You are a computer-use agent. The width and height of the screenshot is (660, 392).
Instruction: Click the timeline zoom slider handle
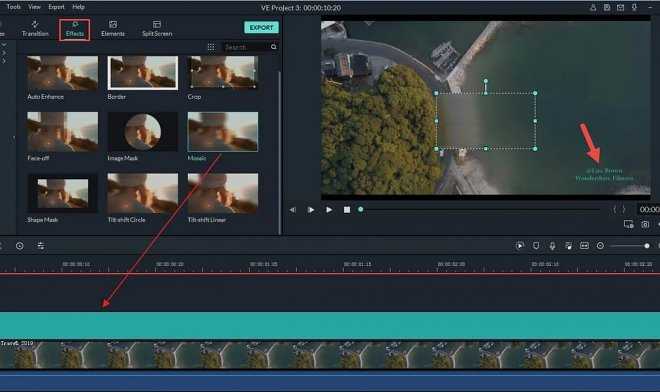647,246
